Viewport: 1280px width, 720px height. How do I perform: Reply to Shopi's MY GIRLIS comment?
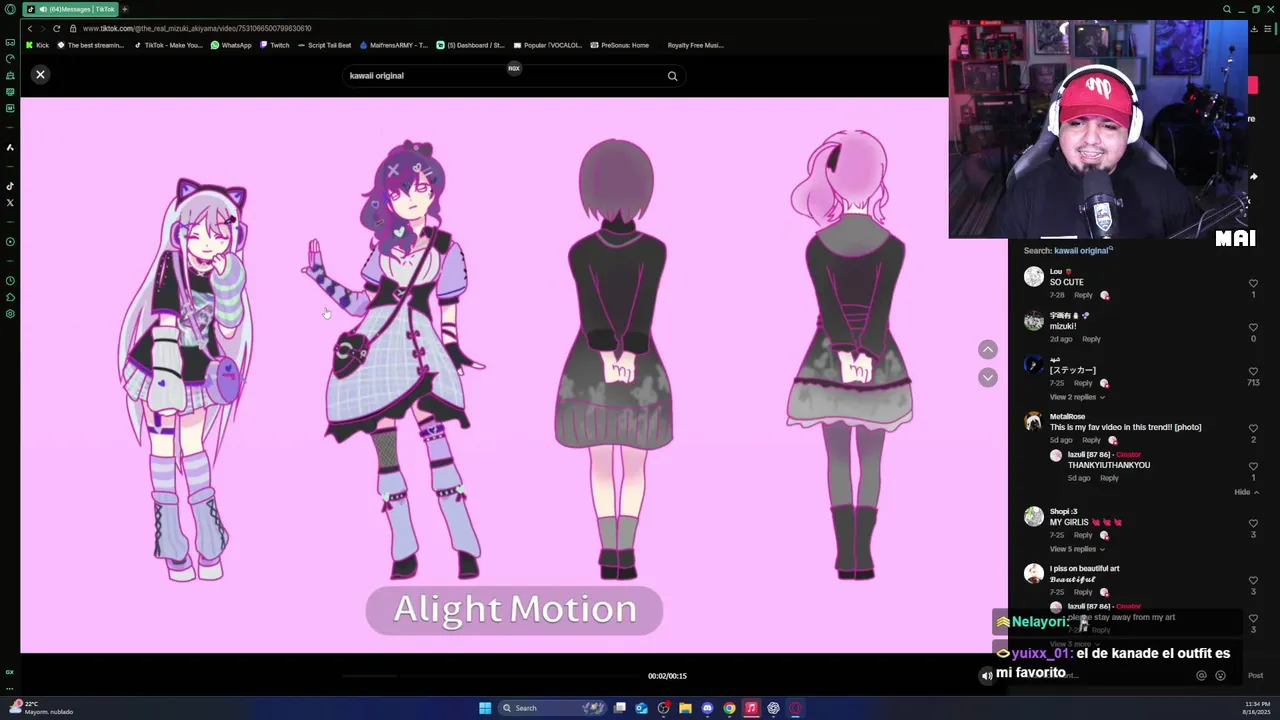1083,535
